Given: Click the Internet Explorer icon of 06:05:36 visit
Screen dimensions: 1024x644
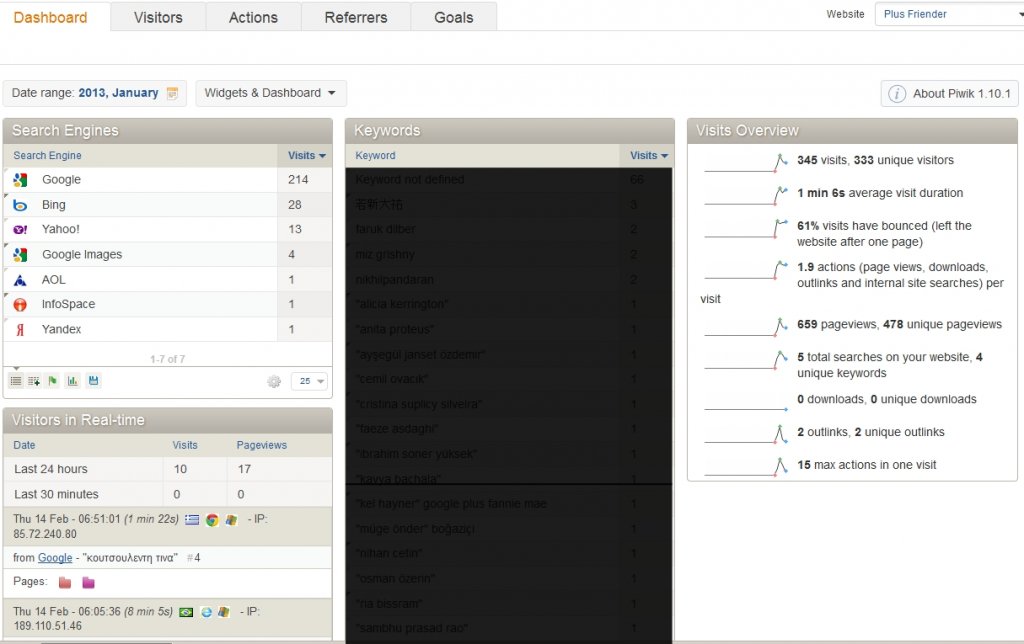Looking at the screenshot, I should pos(206,613).
